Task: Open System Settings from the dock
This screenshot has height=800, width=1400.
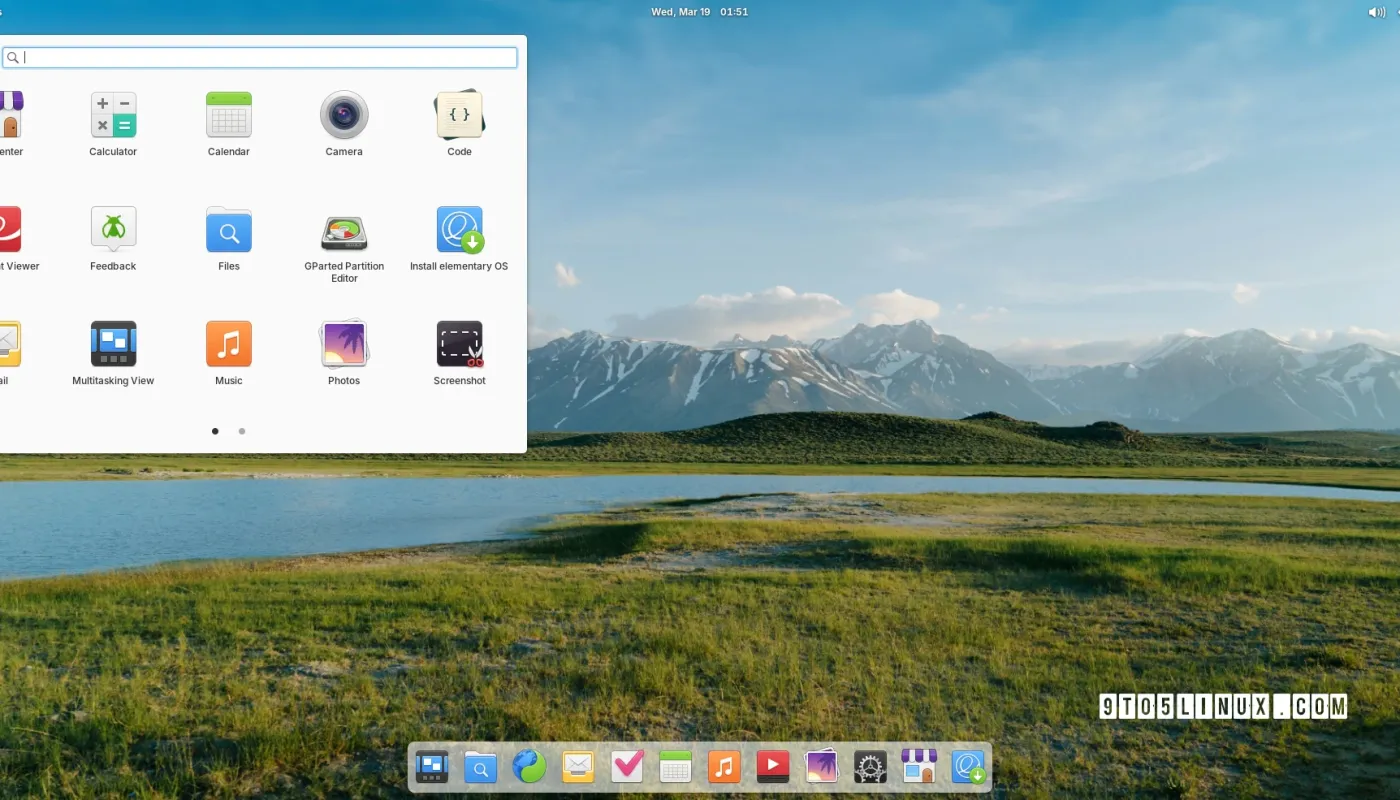Action: [869, 766]
